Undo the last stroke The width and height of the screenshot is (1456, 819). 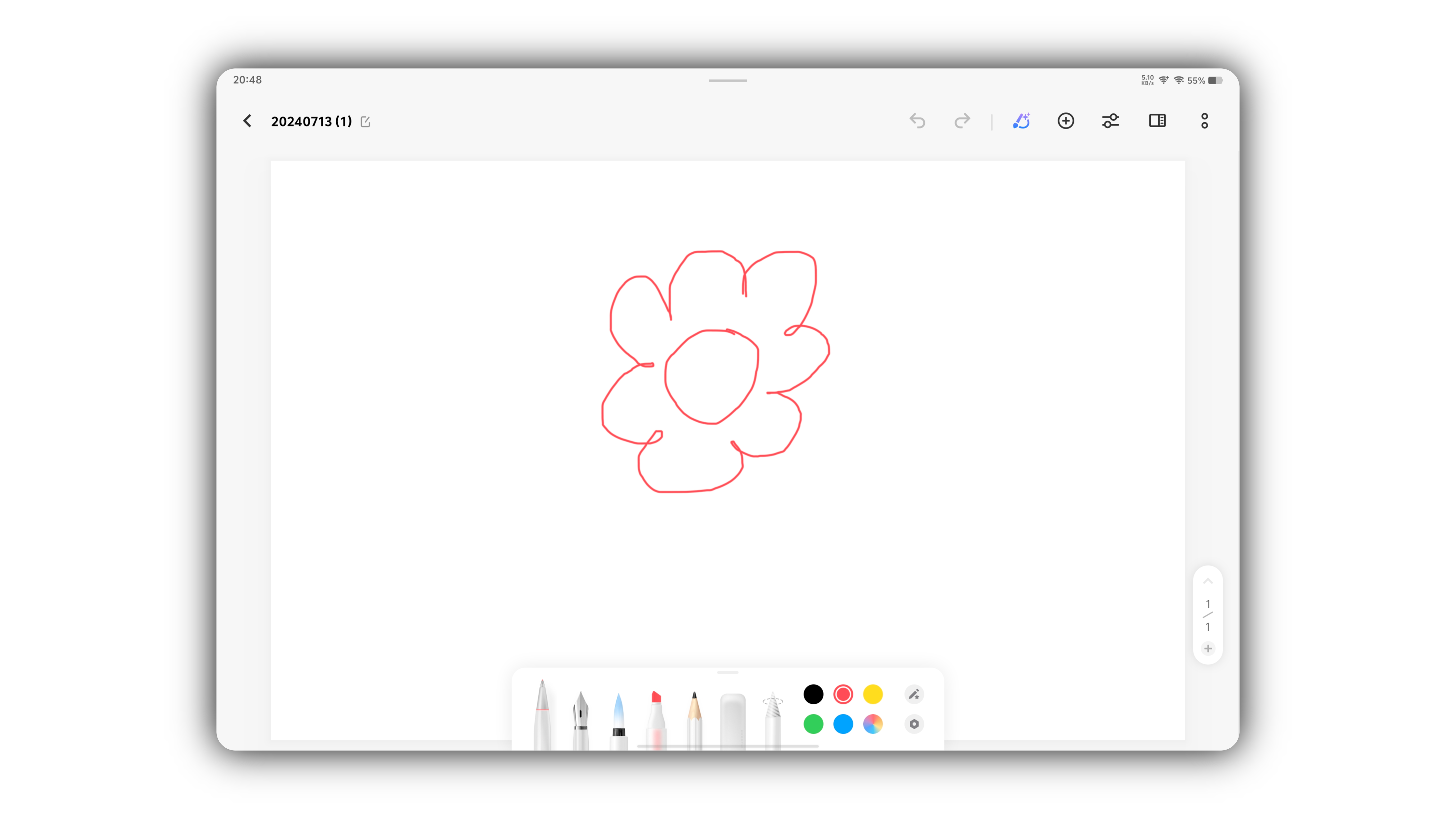pyautogui.click(x=917, y=121)
